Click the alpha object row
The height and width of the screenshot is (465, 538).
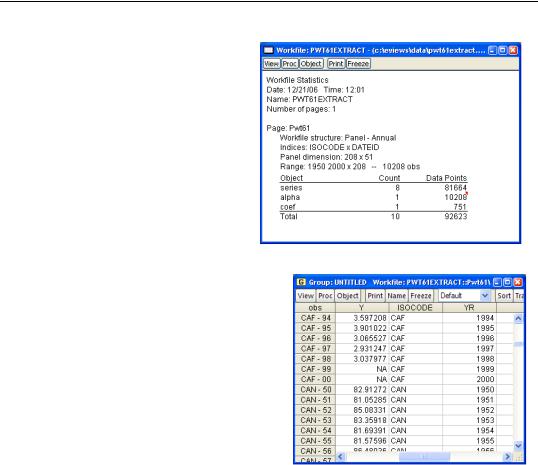[373, 197]
